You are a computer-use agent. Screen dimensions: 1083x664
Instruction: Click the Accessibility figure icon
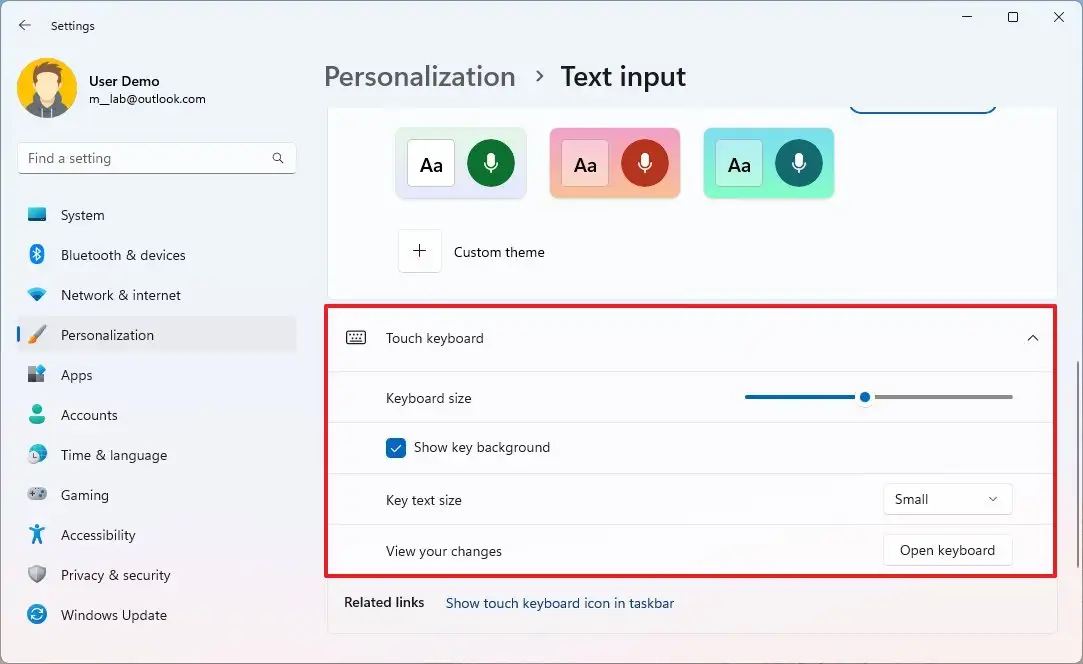[37, 535]
